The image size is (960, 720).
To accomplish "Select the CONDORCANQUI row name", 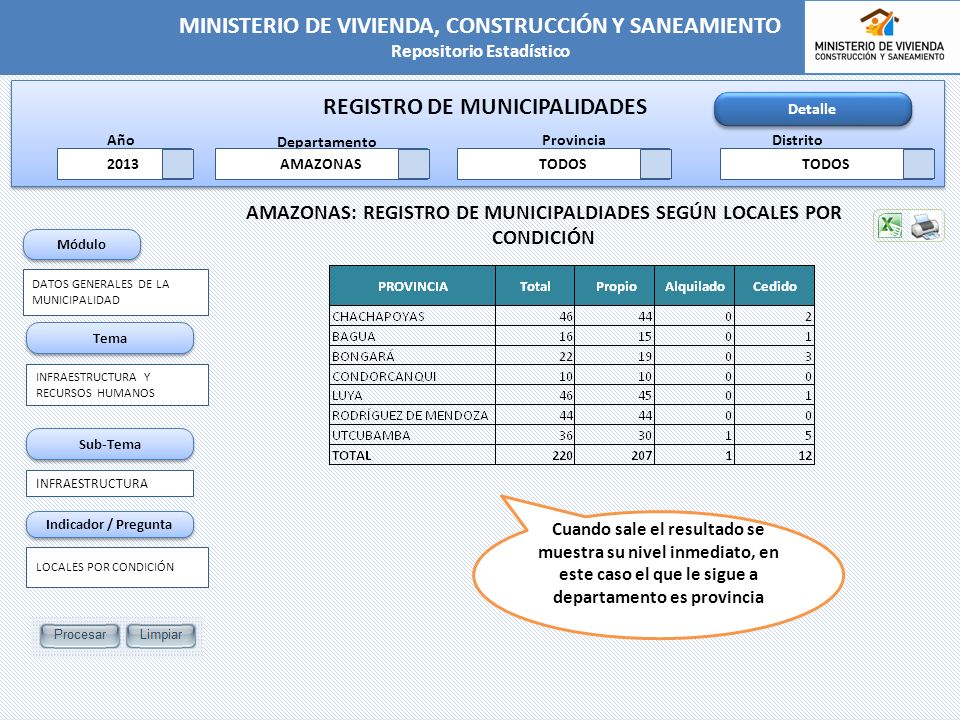I will click(384, 376).
